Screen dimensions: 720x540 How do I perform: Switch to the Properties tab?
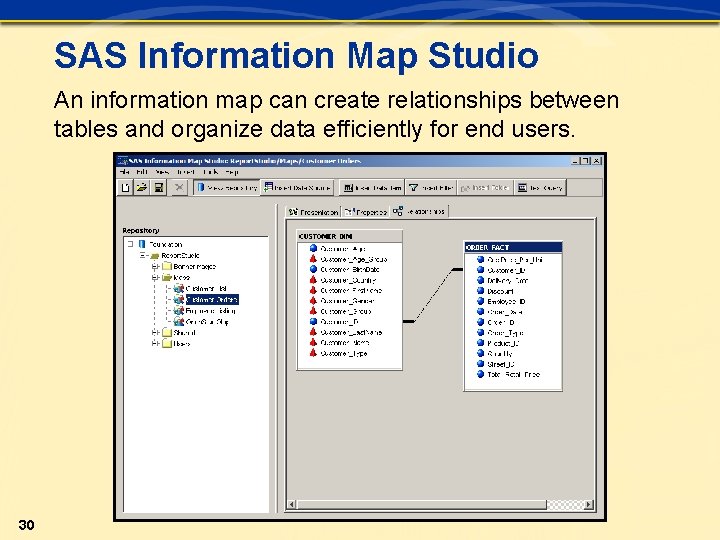(x=366, y=212)
